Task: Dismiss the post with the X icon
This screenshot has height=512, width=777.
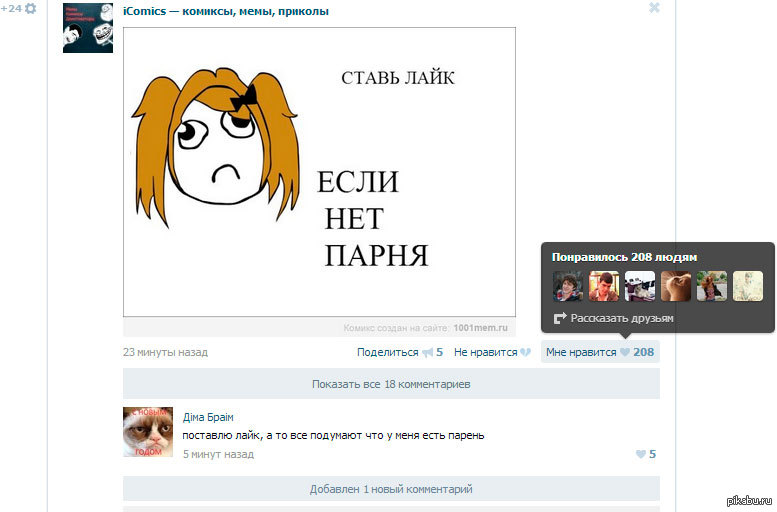Action: [654, 7]
